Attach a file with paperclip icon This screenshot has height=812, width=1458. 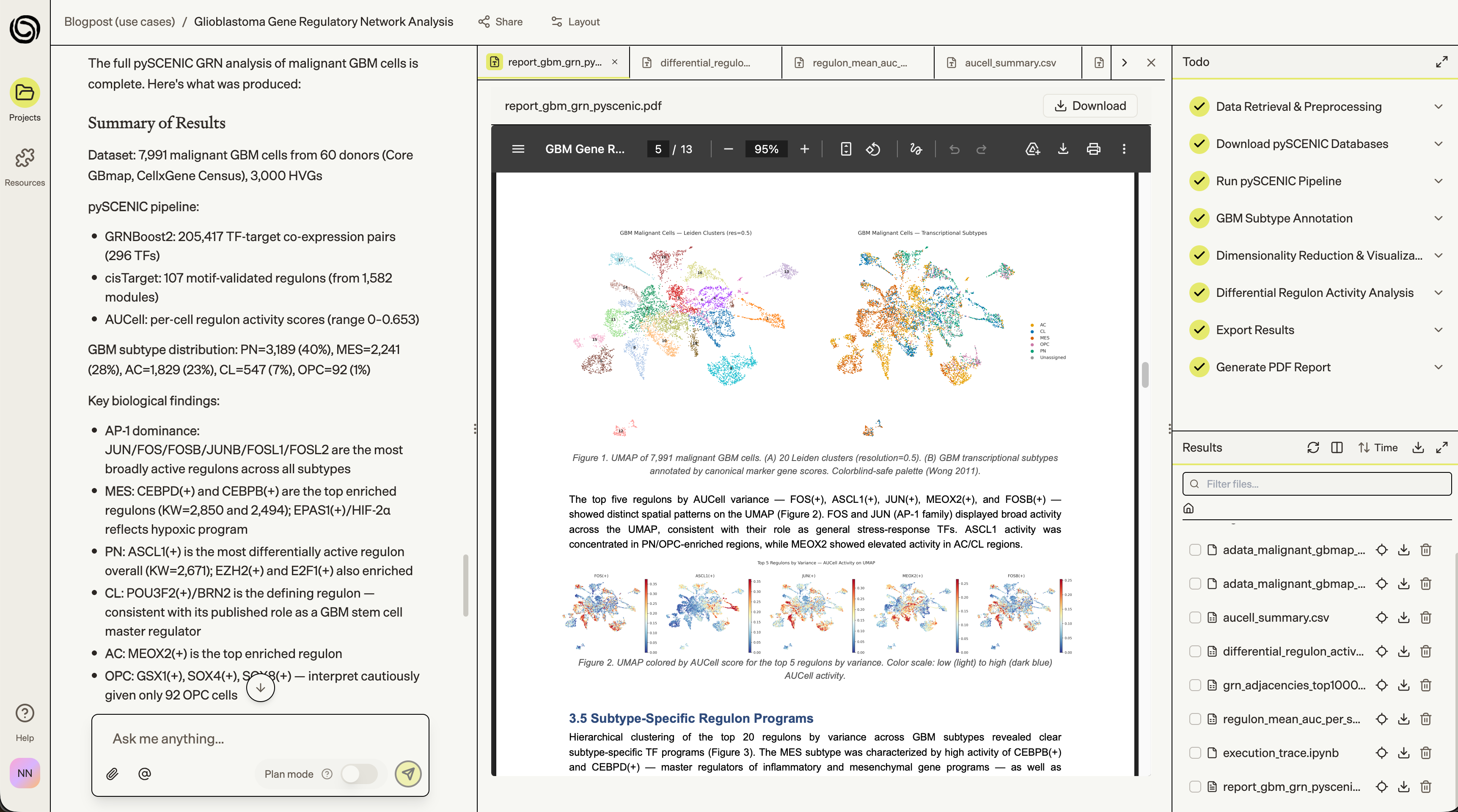pos(112,774)
